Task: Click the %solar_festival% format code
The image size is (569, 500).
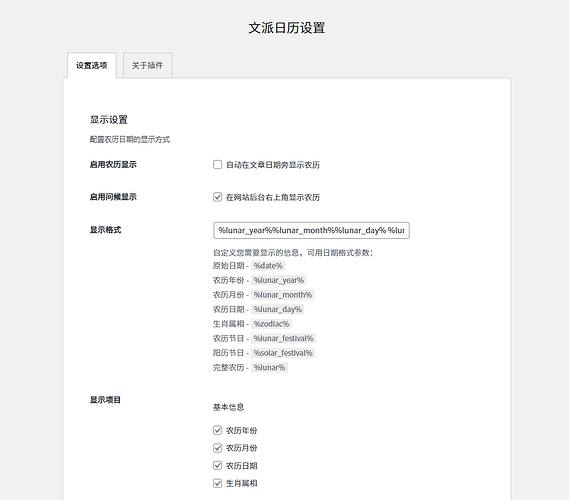Action: [283, 353]
